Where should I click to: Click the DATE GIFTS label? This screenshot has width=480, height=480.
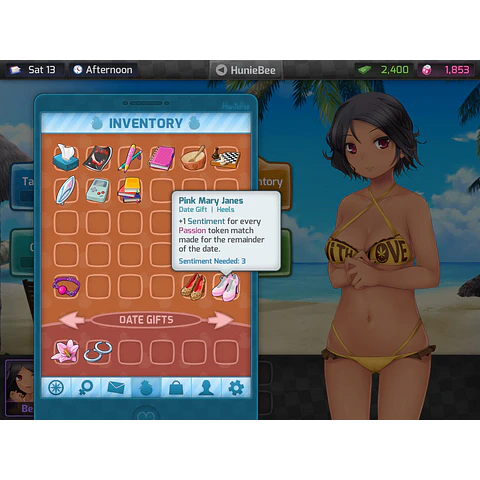(x=146, y=320)
